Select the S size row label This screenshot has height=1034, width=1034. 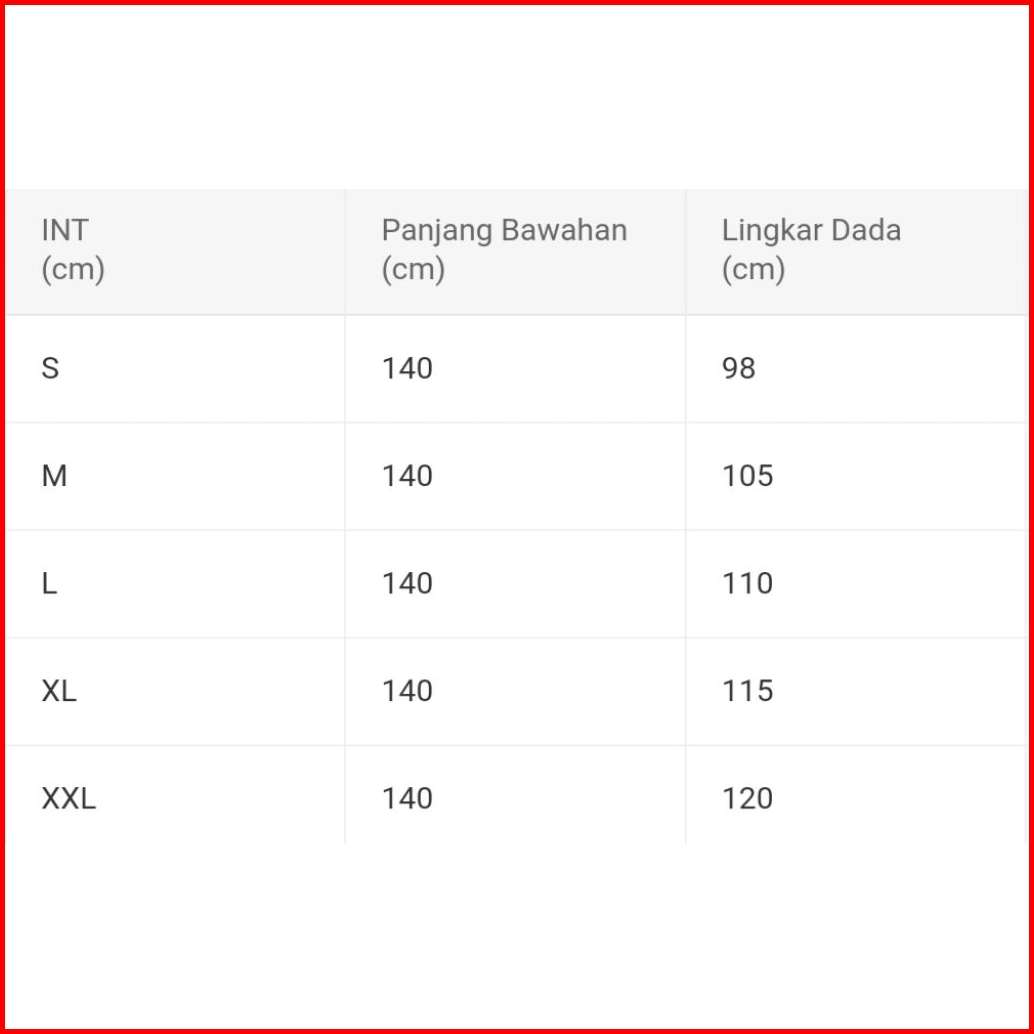click(50, 369)
